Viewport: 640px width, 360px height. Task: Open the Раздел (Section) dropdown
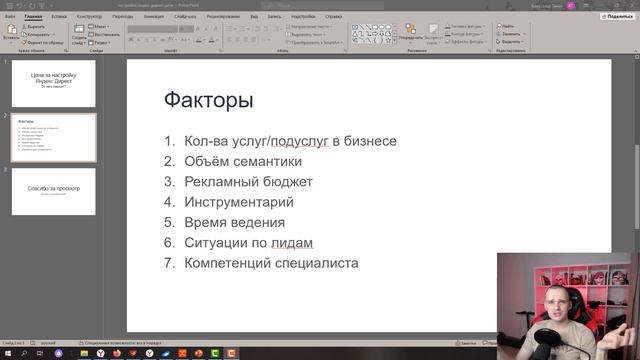pyautogui.click(x=99, y=42)
